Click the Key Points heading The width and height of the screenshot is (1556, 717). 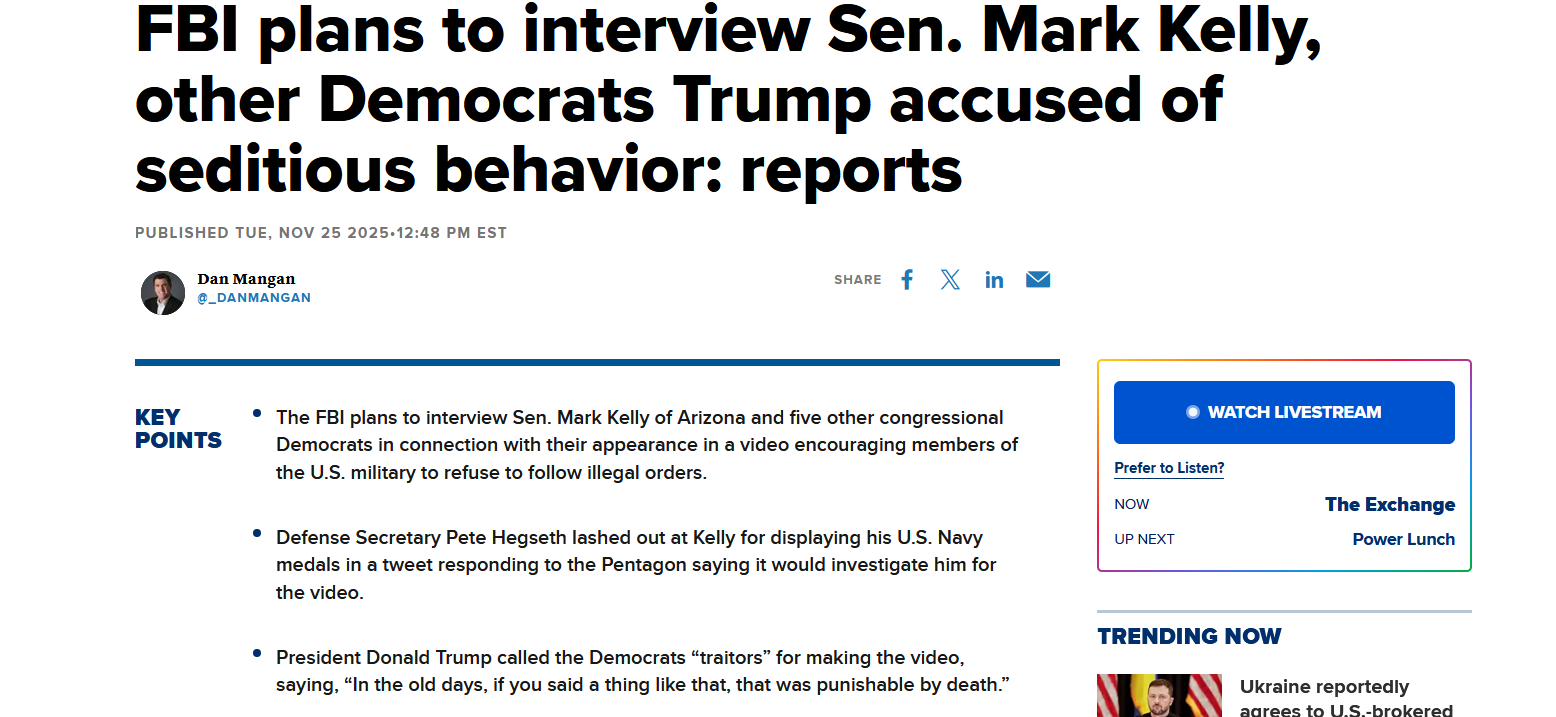178,429
